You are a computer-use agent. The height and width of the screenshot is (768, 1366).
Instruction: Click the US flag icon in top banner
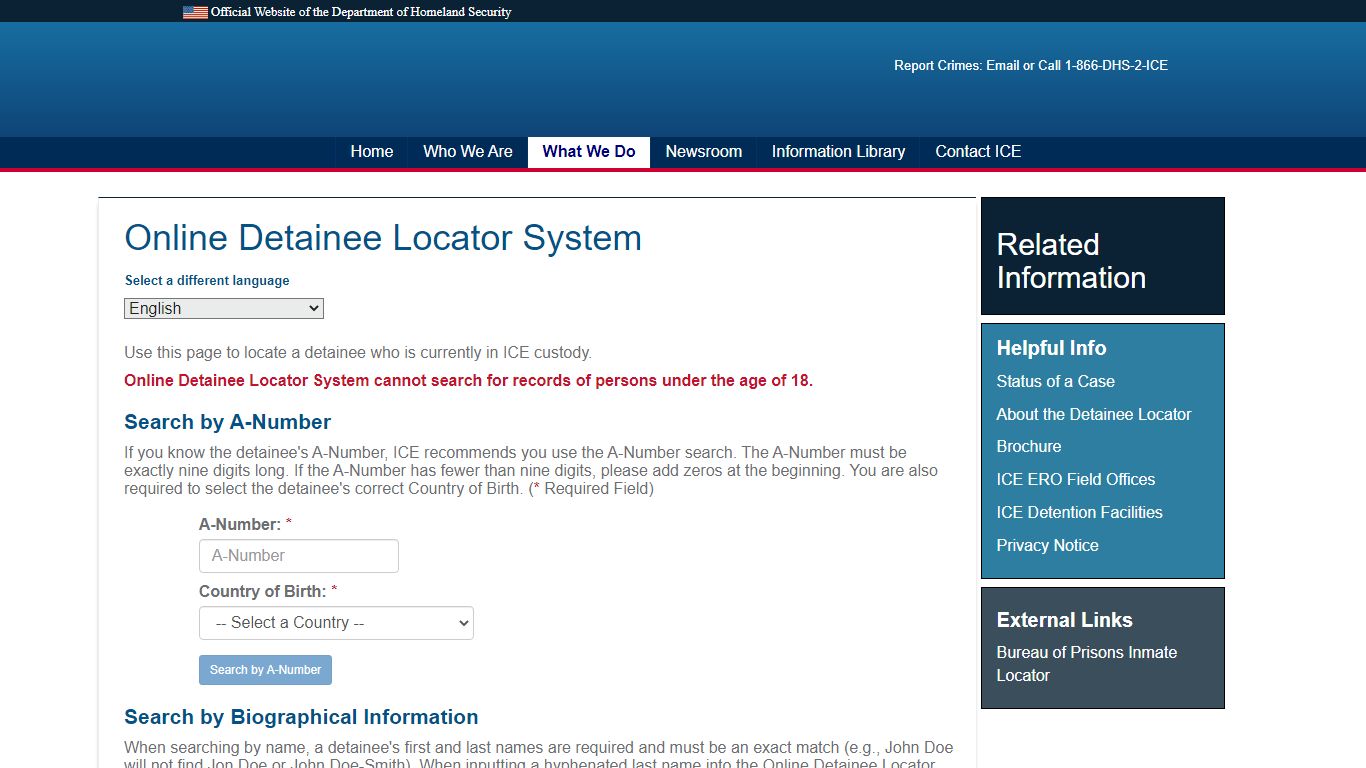[195, 12]
